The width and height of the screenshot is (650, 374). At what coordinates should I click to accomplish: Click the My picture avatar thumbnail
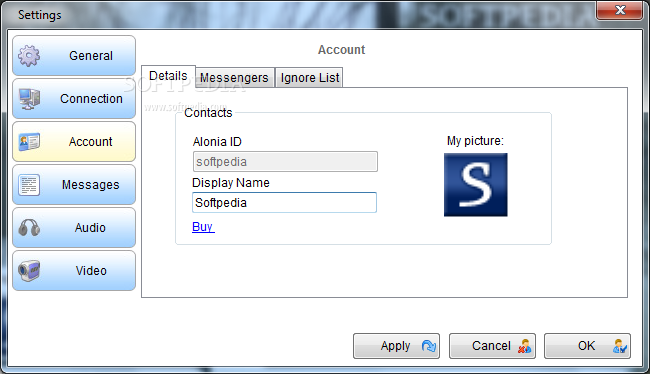click(x=475, y=185)
